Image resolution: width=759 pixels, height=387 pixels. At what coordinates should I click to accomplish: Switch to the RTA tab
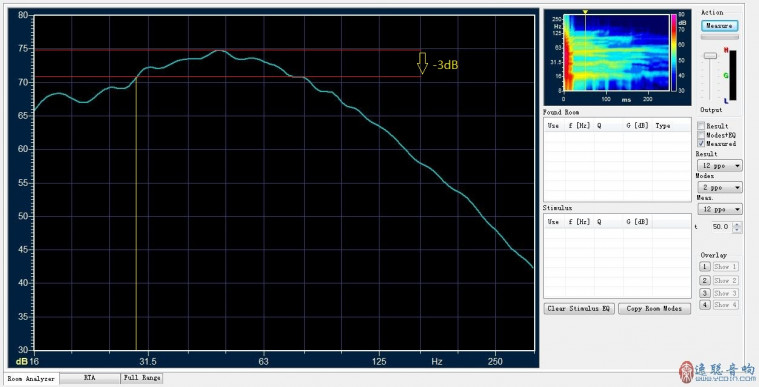89,378
